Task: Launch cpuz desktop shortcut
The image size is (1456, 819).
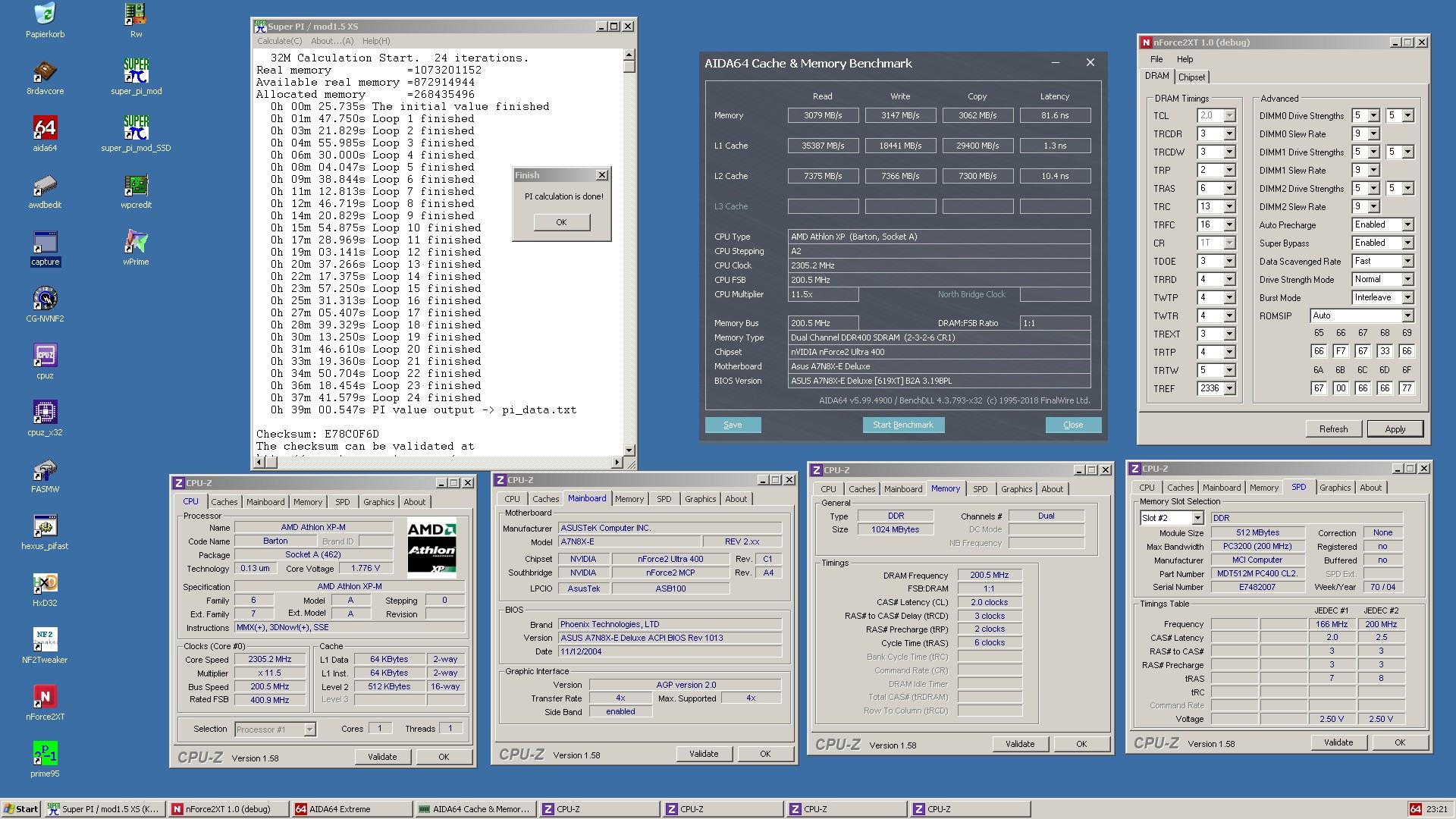Action: coord(45,362)
